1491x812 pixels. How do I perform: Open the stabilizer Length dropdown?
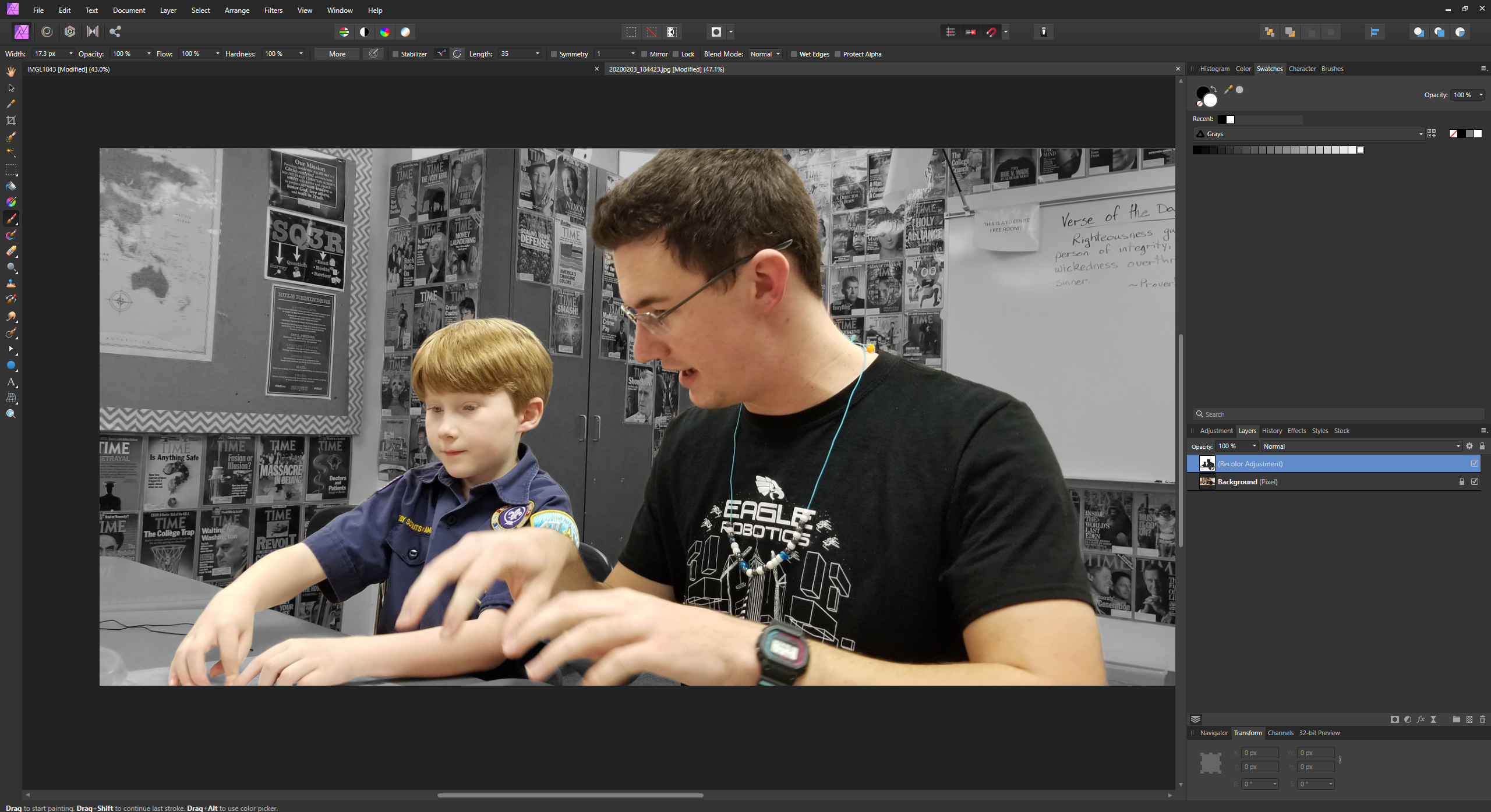(537, 54)
